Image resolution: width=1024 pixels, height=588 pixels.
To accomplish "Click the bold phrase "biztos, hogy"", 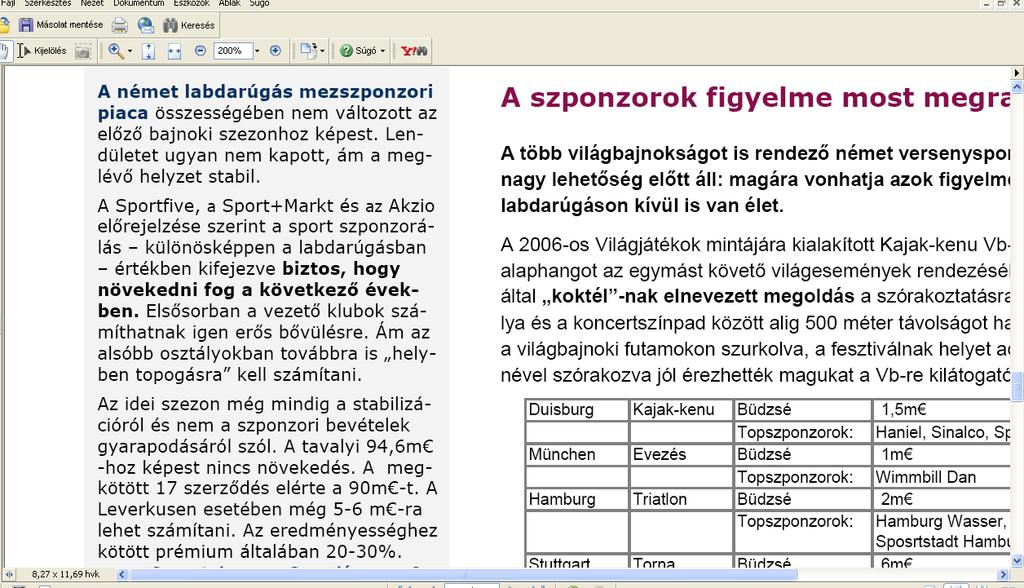I will 341,269.
